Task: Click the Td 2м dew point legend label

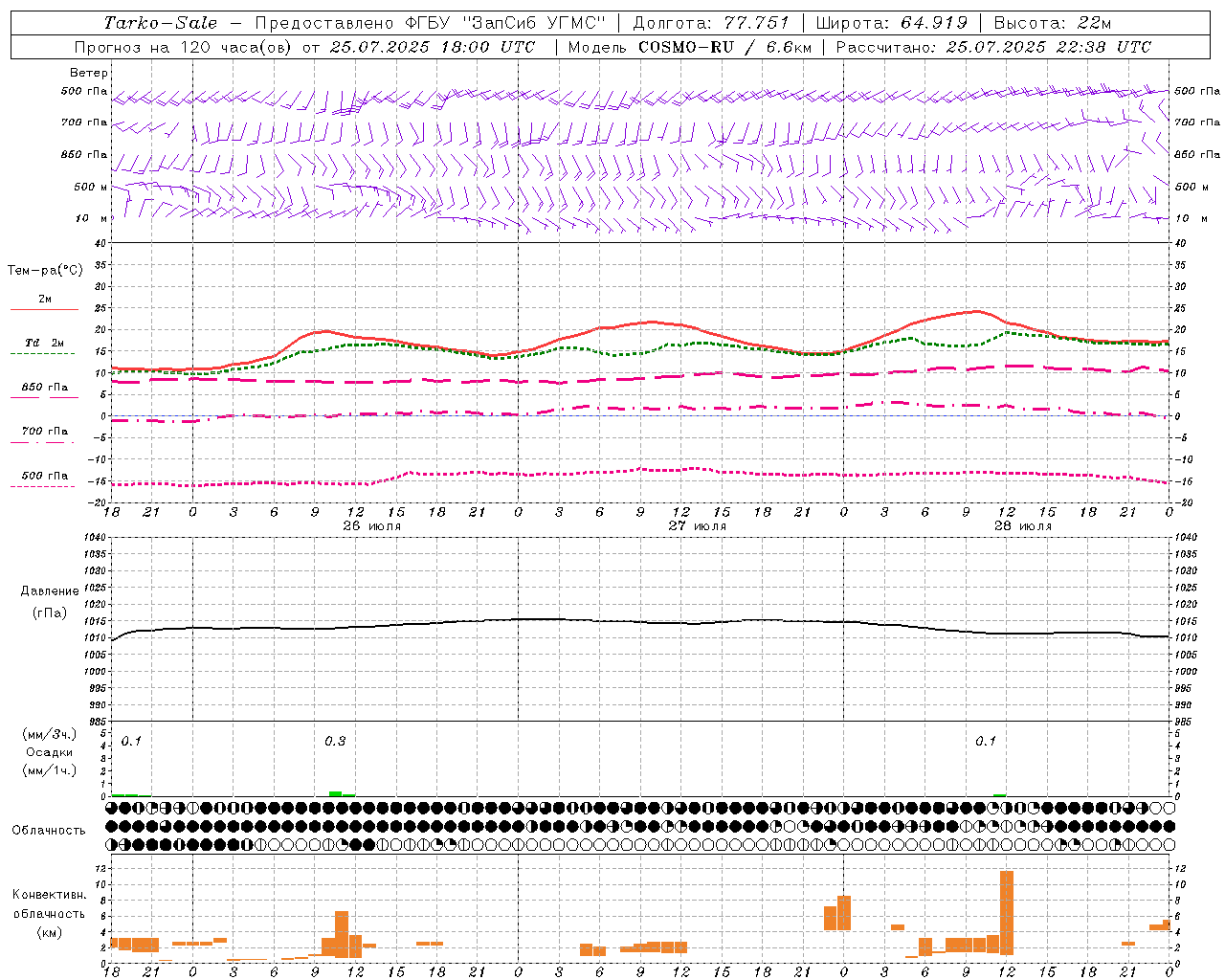Action: click(44, 343)
